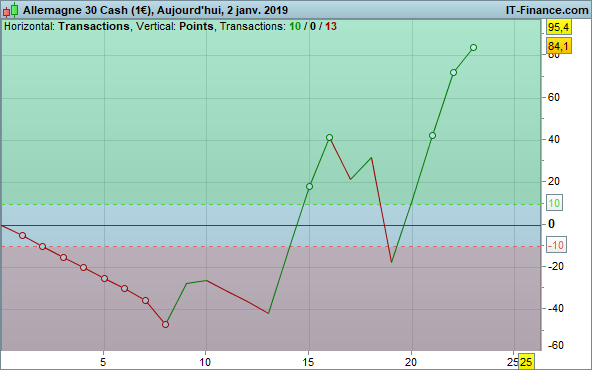Screen dimensions: 592x370
Task: Click the 'Points' vertical axis label
Action: point(196,26)
